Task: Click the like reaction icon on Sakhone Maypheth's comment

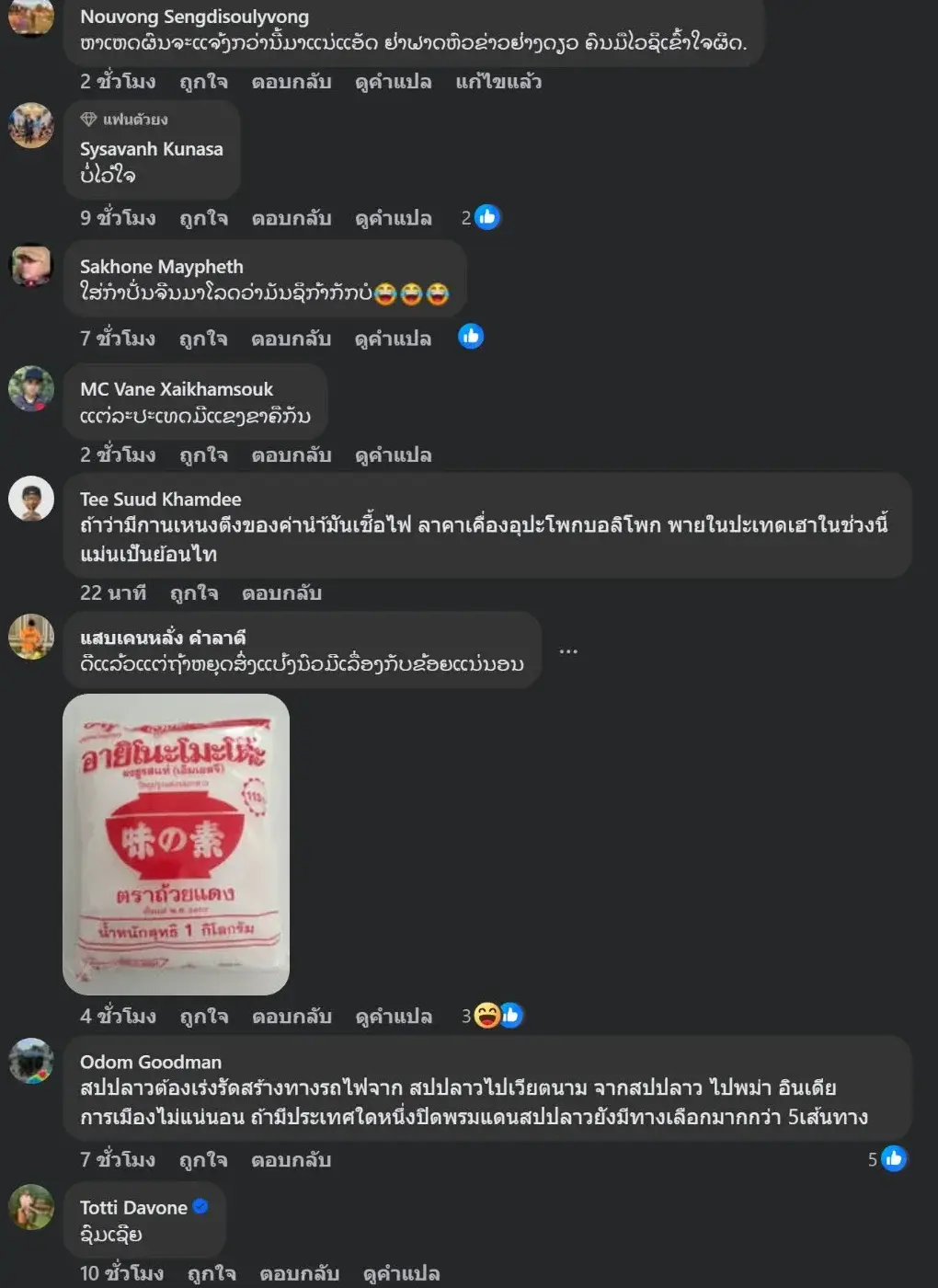Action: point(471,337)
